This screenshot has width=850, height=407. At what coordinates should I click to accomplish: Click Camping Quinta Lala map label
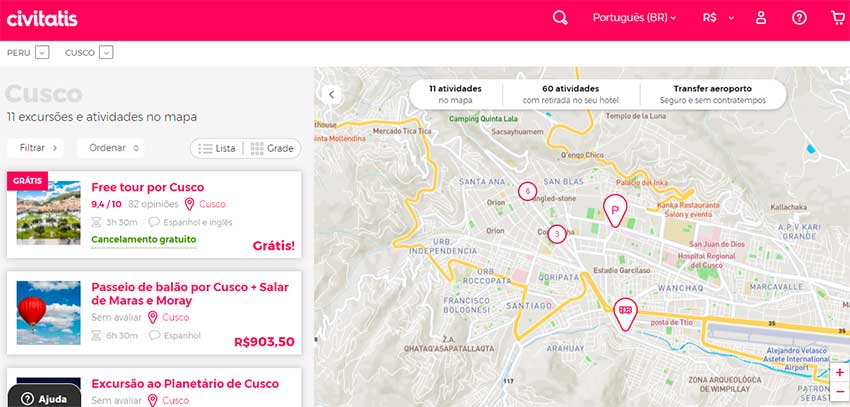tap(484, 119)
